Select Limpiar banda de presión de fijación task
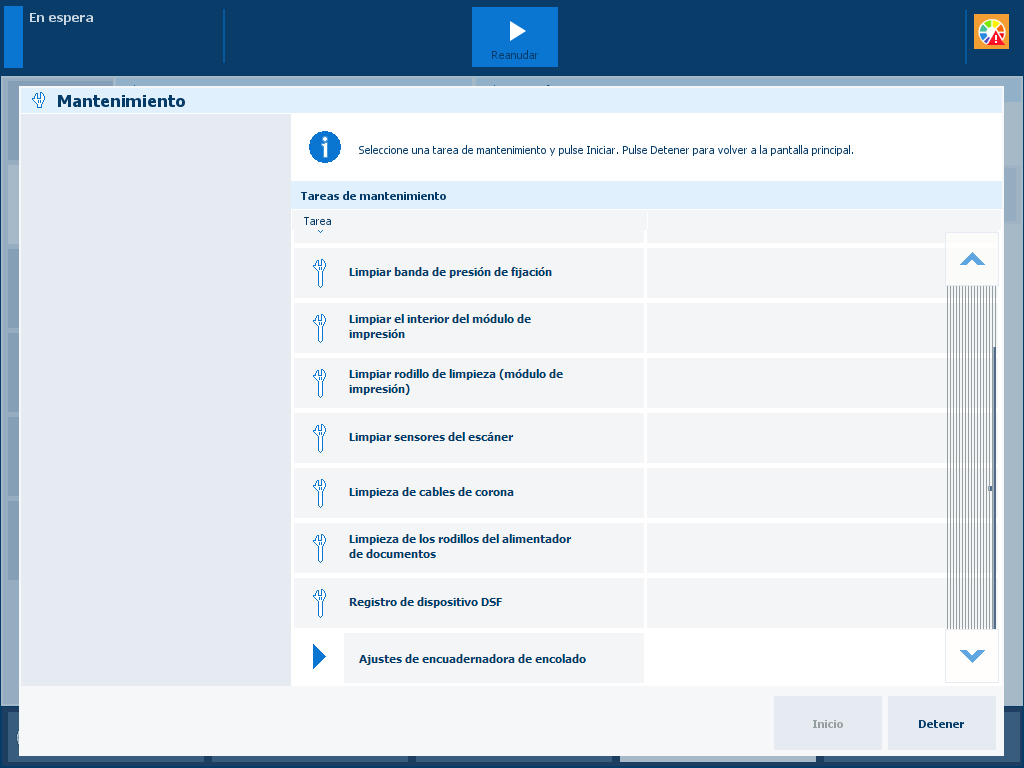This screenshot has height=768, width=1024. [468, 273]
